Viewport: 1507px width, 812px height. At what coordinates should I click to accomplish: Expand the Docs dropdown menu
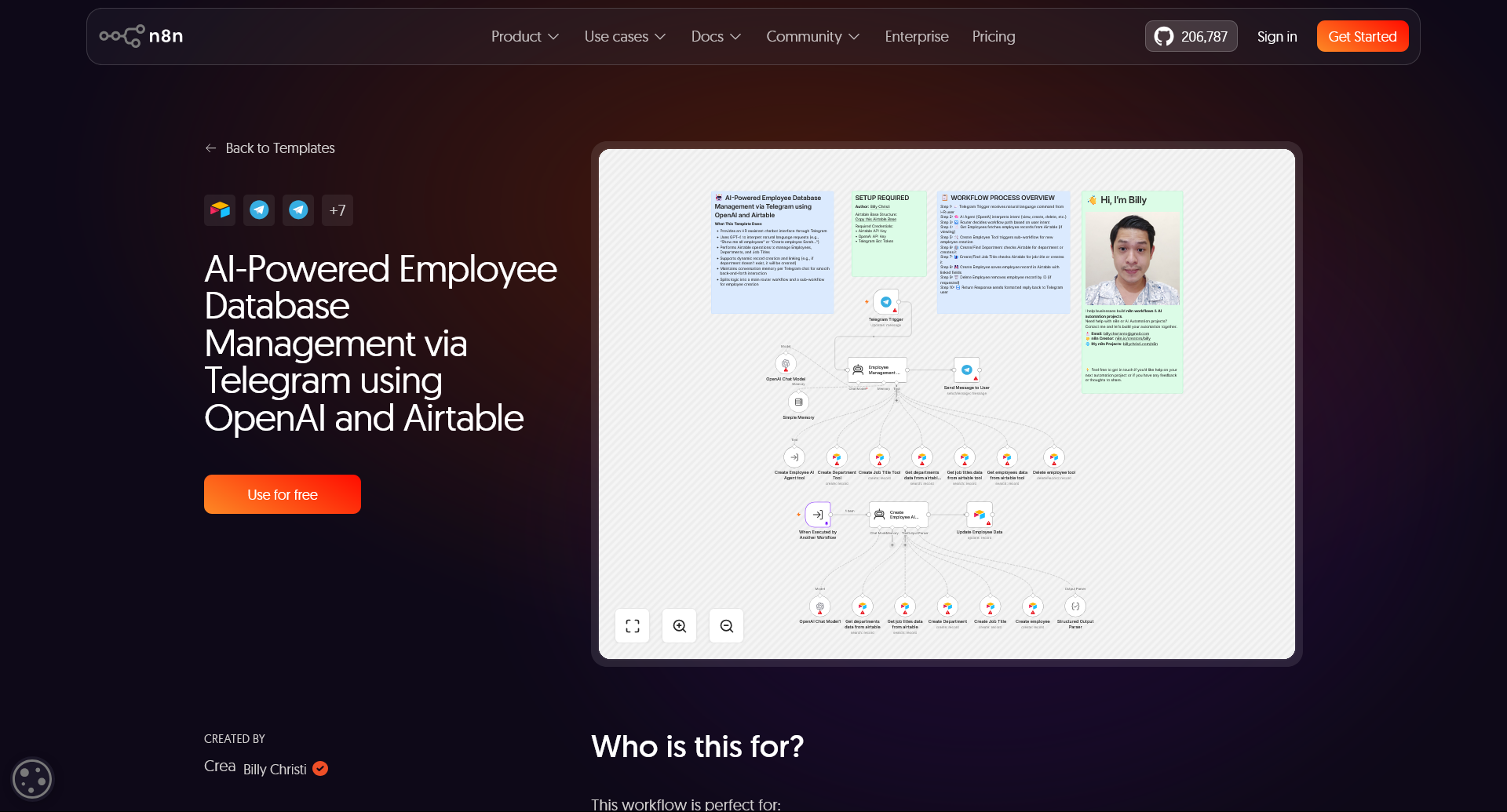pos(716,36)
